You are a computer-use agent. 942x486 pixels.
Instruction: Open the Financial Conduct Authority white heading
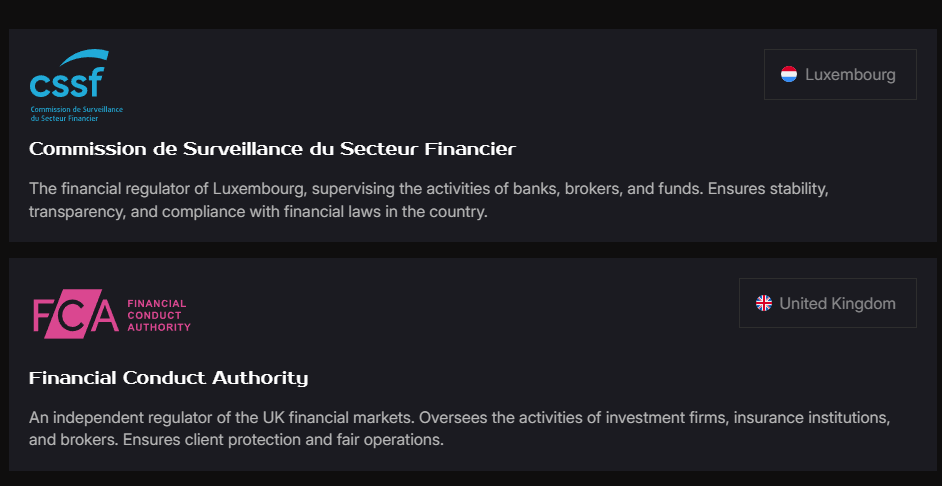[168, 378]
